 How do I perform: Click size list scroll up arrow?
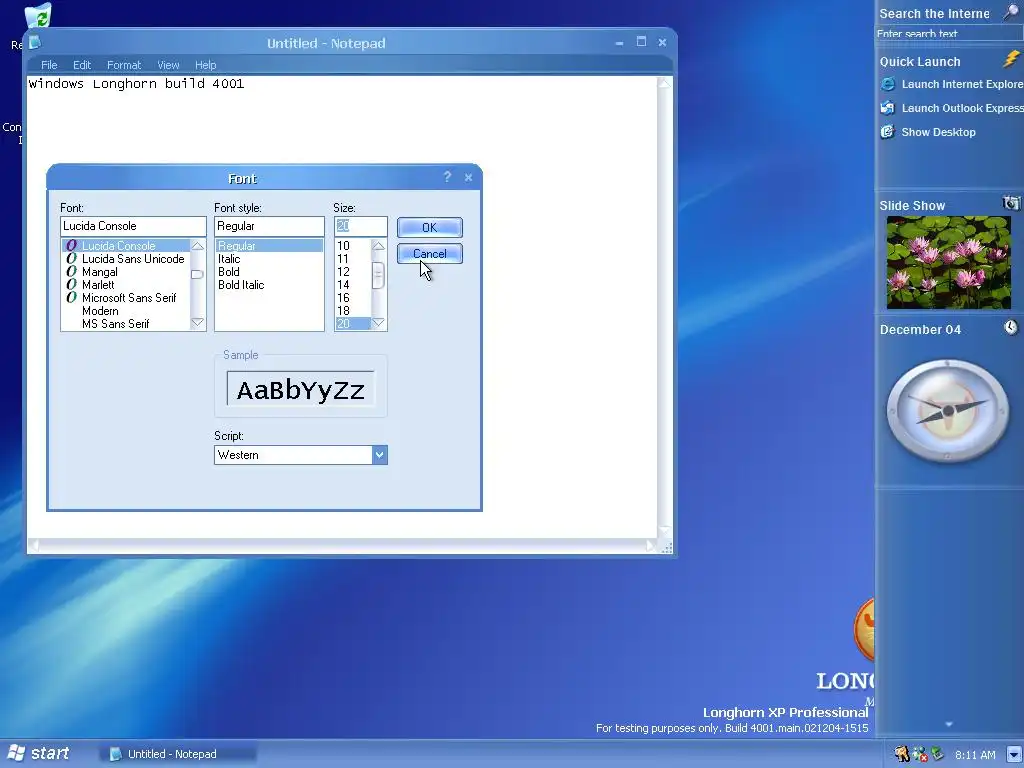[x=378, y=246]
